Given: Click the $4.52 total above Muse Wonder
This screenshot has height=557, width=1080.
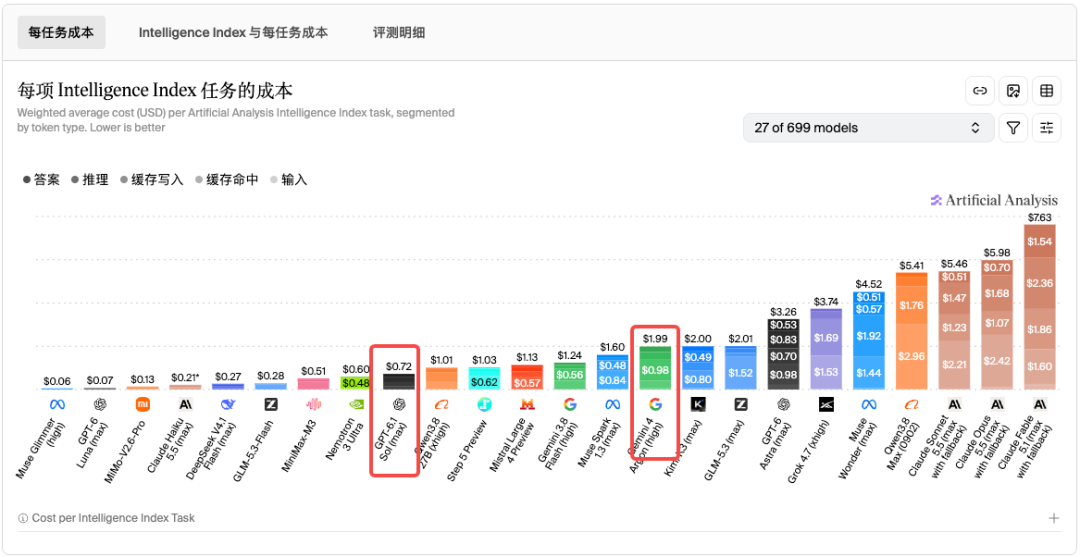Looking at the screenshot, I should coord(869,284).
